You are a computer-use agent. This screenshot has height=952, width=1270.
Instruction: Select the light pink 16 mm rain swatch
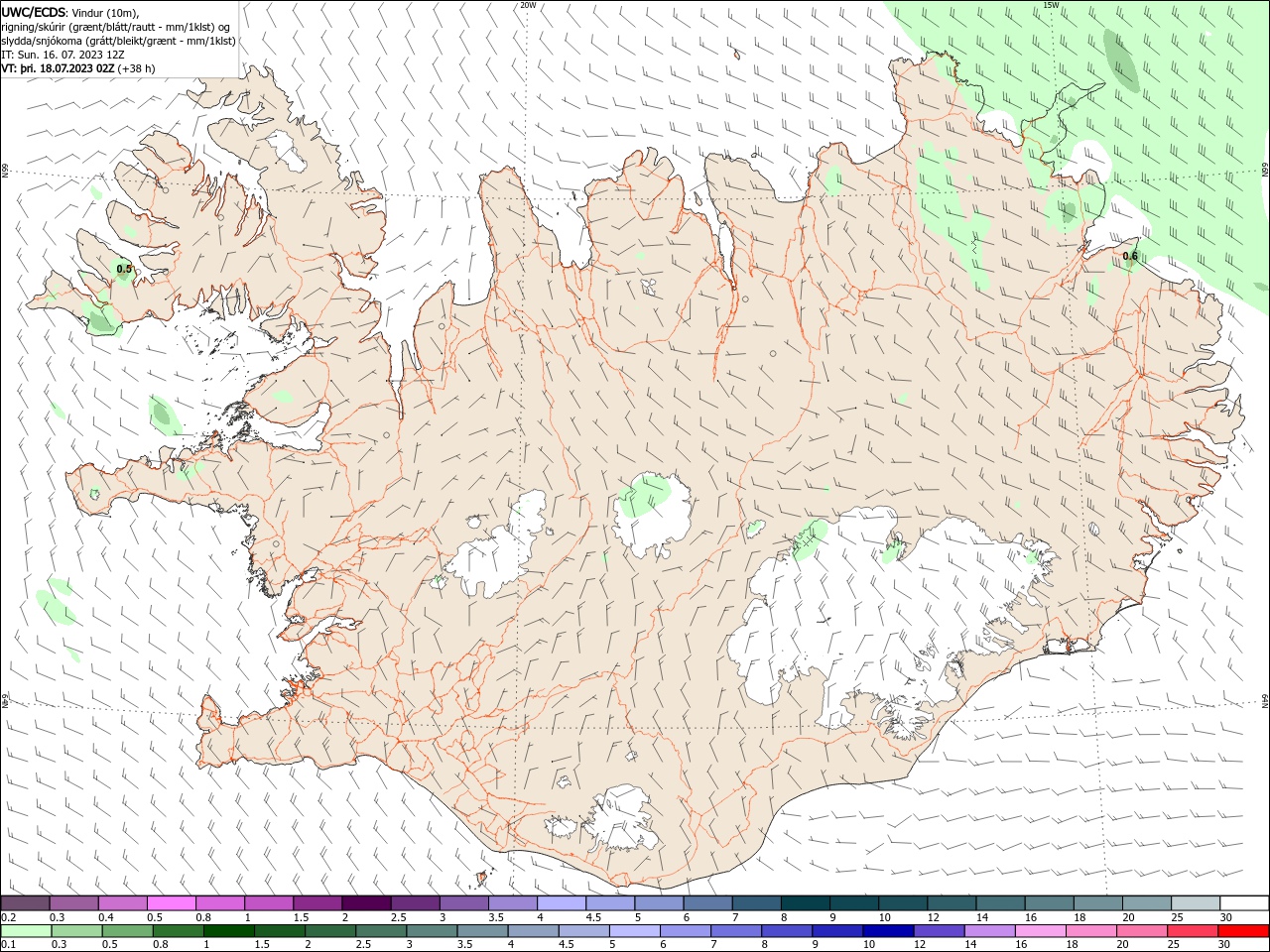coord(1040,931)
